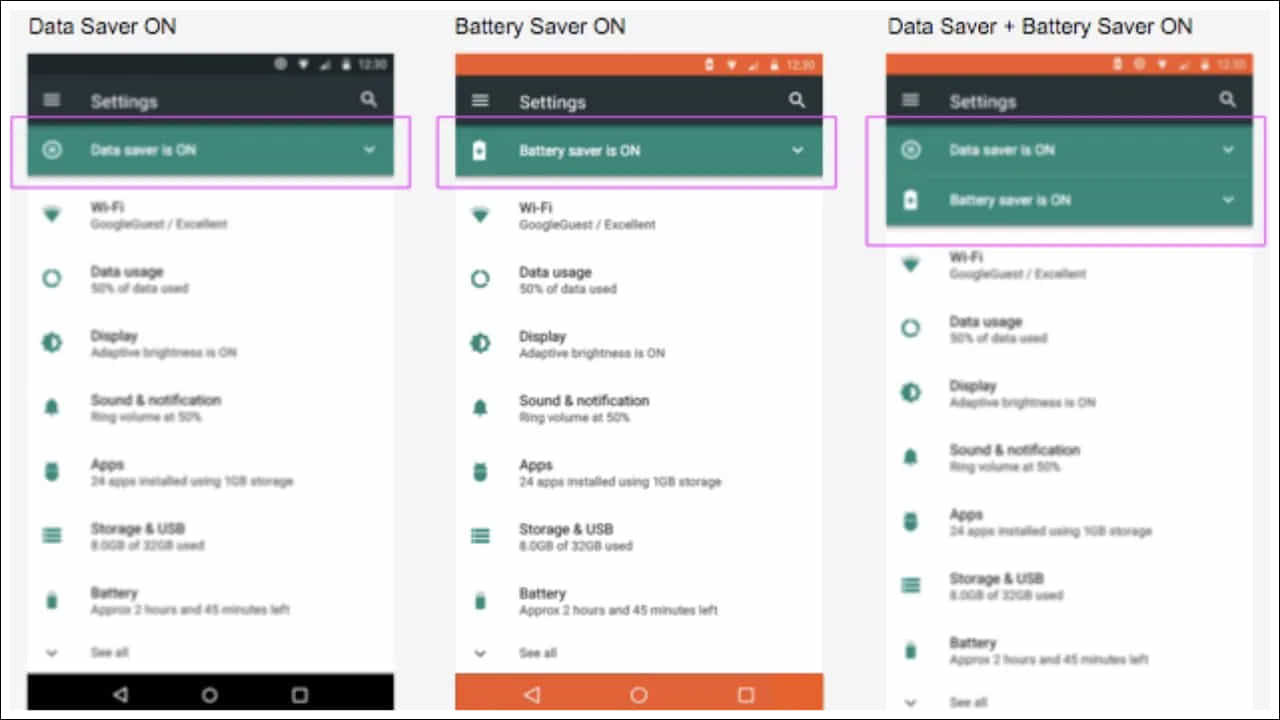Tap Storage & USB icon in middle phone
Image resolution: width=1280 pixels, height=720 pixels.
click(480, 536)
